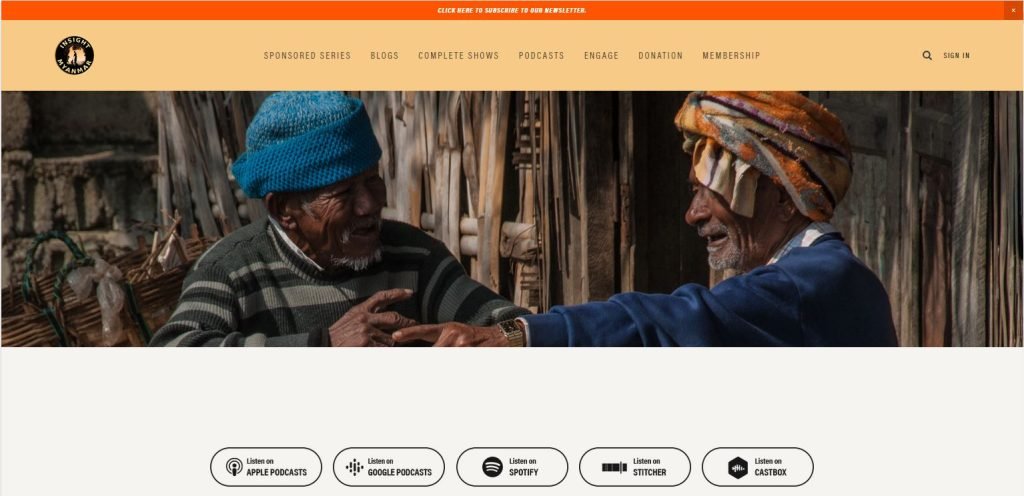Image resolution: width=1024 pixels, height=496 pixels.
Task: Click the Sign In link
Action: click(x=957, y=55)
